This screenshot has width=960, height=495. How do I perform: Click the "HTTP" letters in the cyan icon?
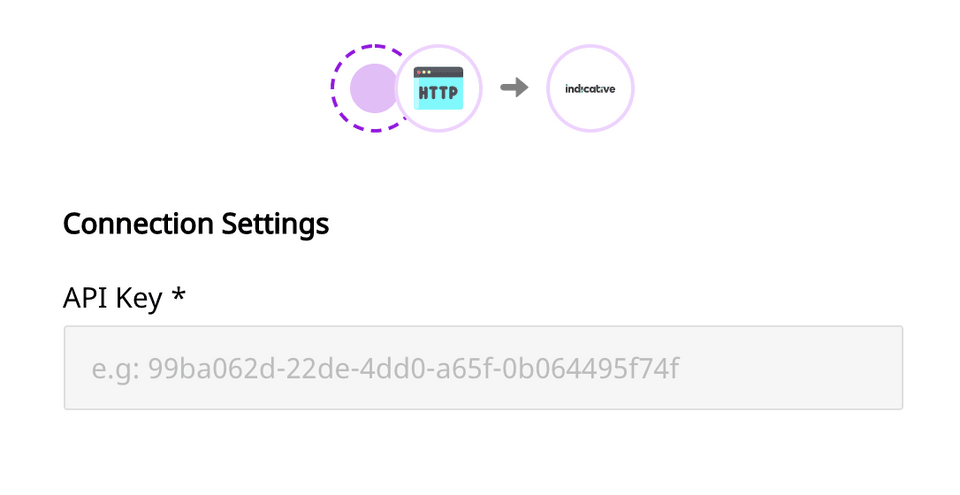[438, 93]
